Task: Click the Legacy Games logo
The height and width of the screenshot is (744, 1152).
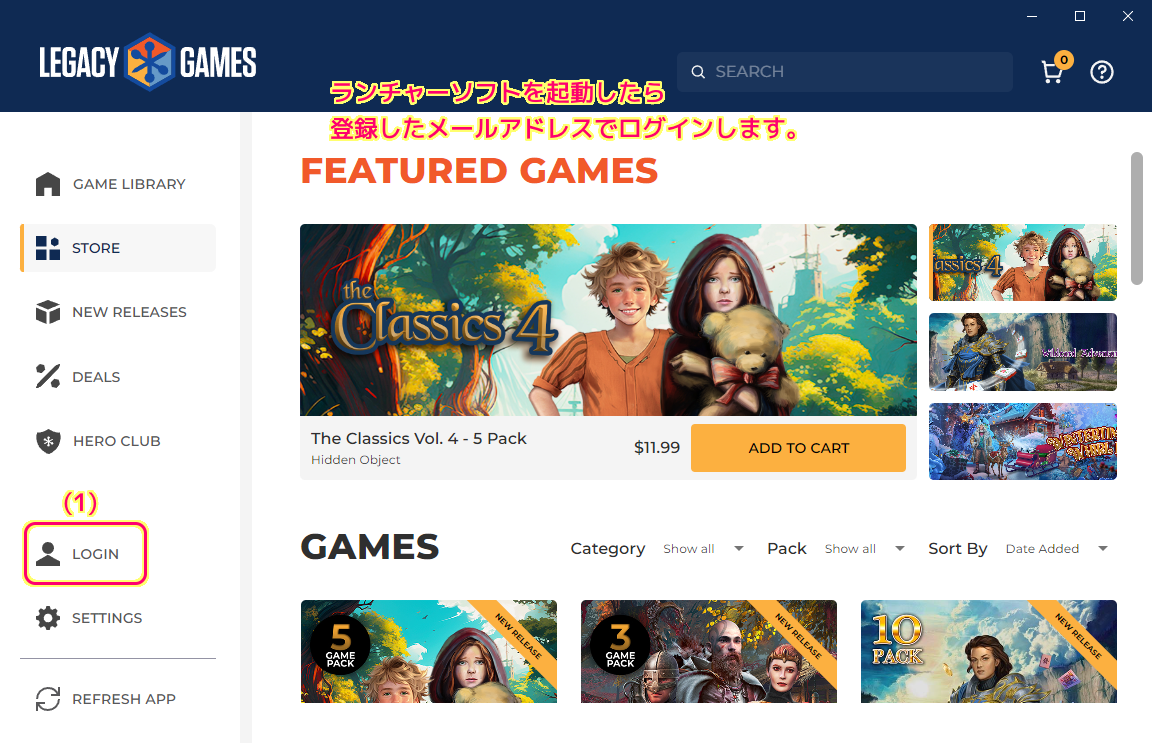Action: 148,62
